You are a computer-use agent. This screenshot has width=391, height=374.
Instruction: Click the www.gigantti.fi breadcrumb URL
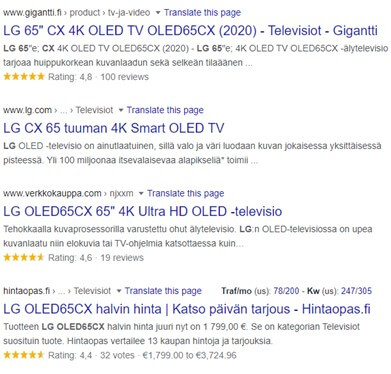33,13
